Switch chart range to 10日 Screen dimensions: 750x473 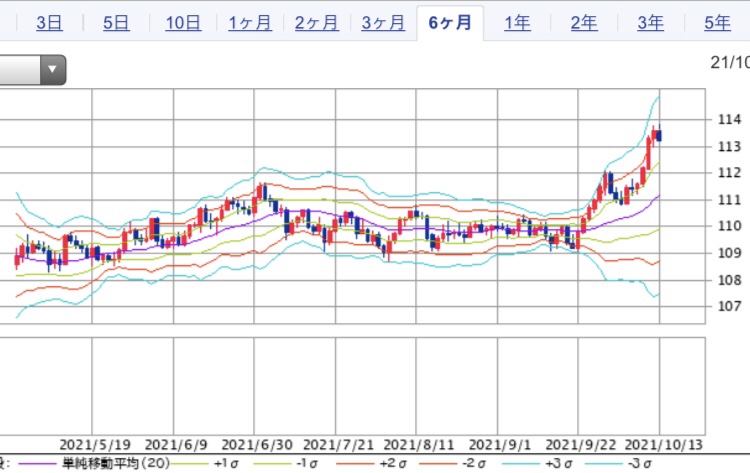(183, 23)
